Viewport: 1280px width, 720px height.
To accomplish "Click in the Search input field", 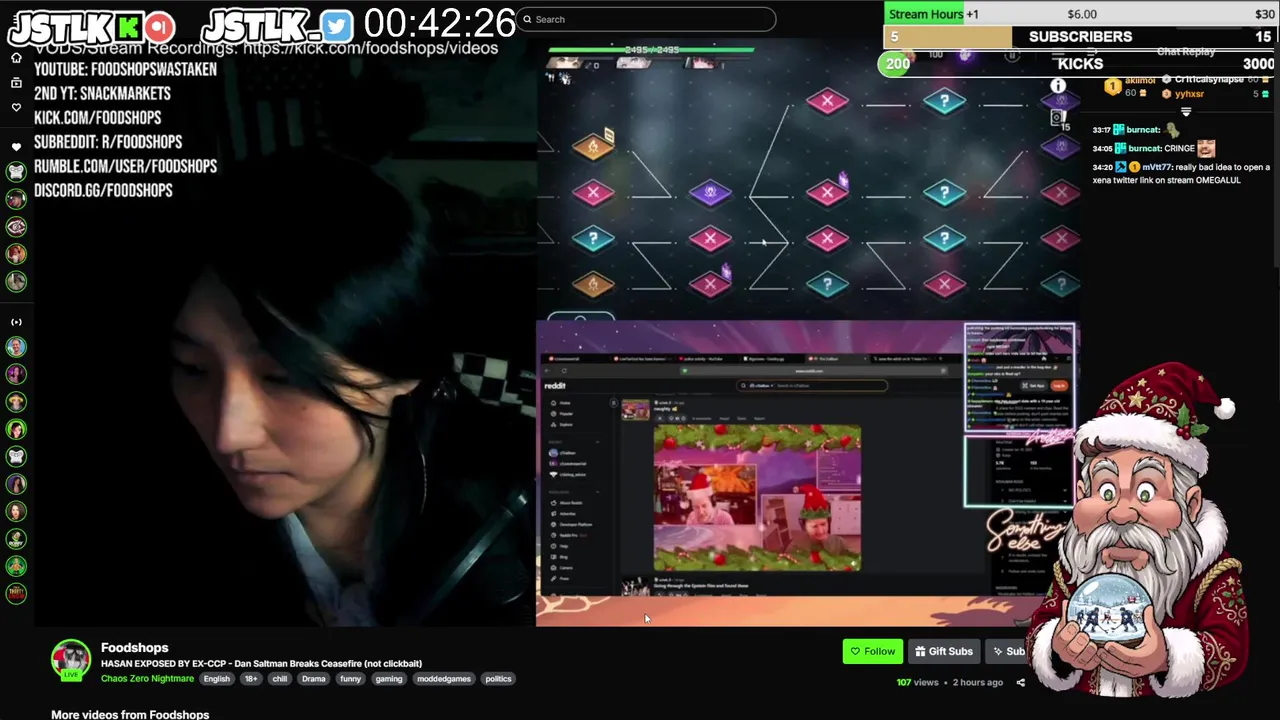I will (x=646, y=19).
